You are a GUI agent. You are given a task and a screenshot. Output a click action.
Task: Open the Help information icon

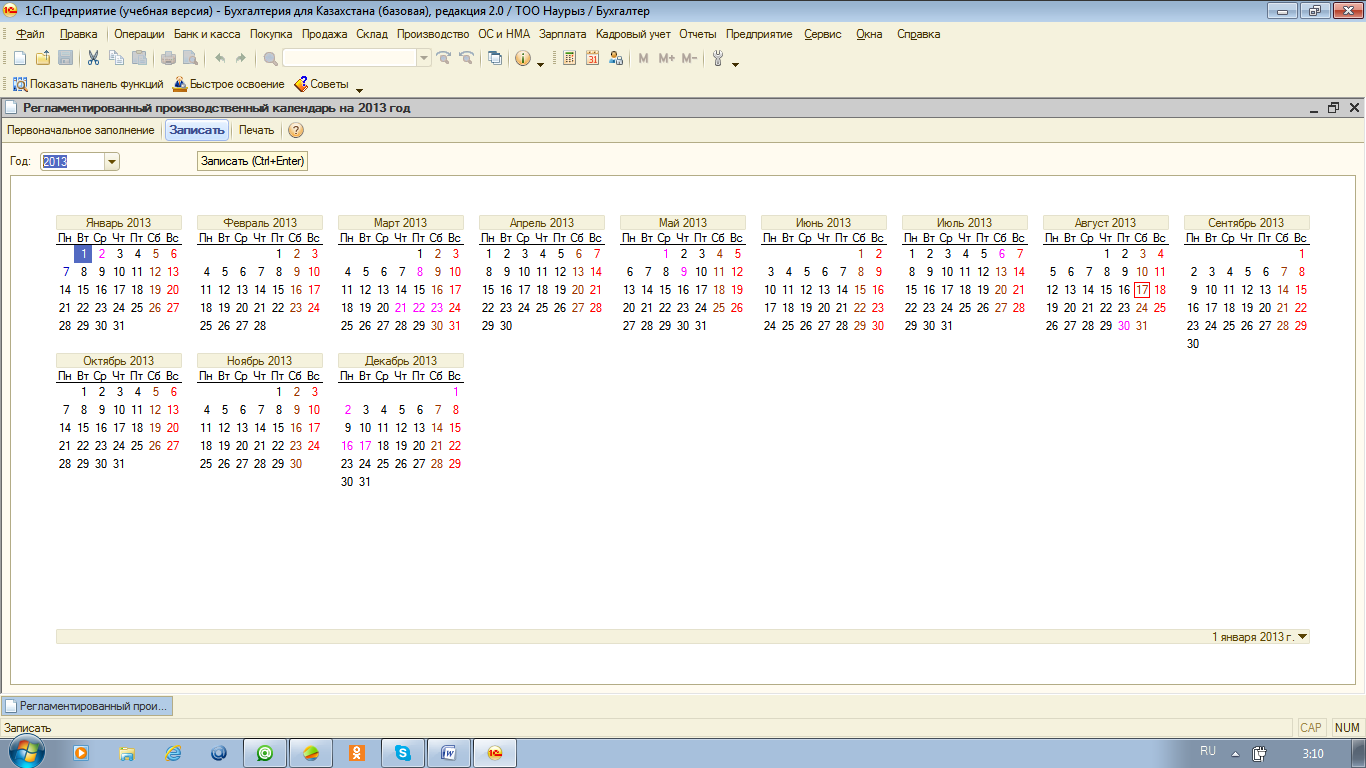pos(523,59)
